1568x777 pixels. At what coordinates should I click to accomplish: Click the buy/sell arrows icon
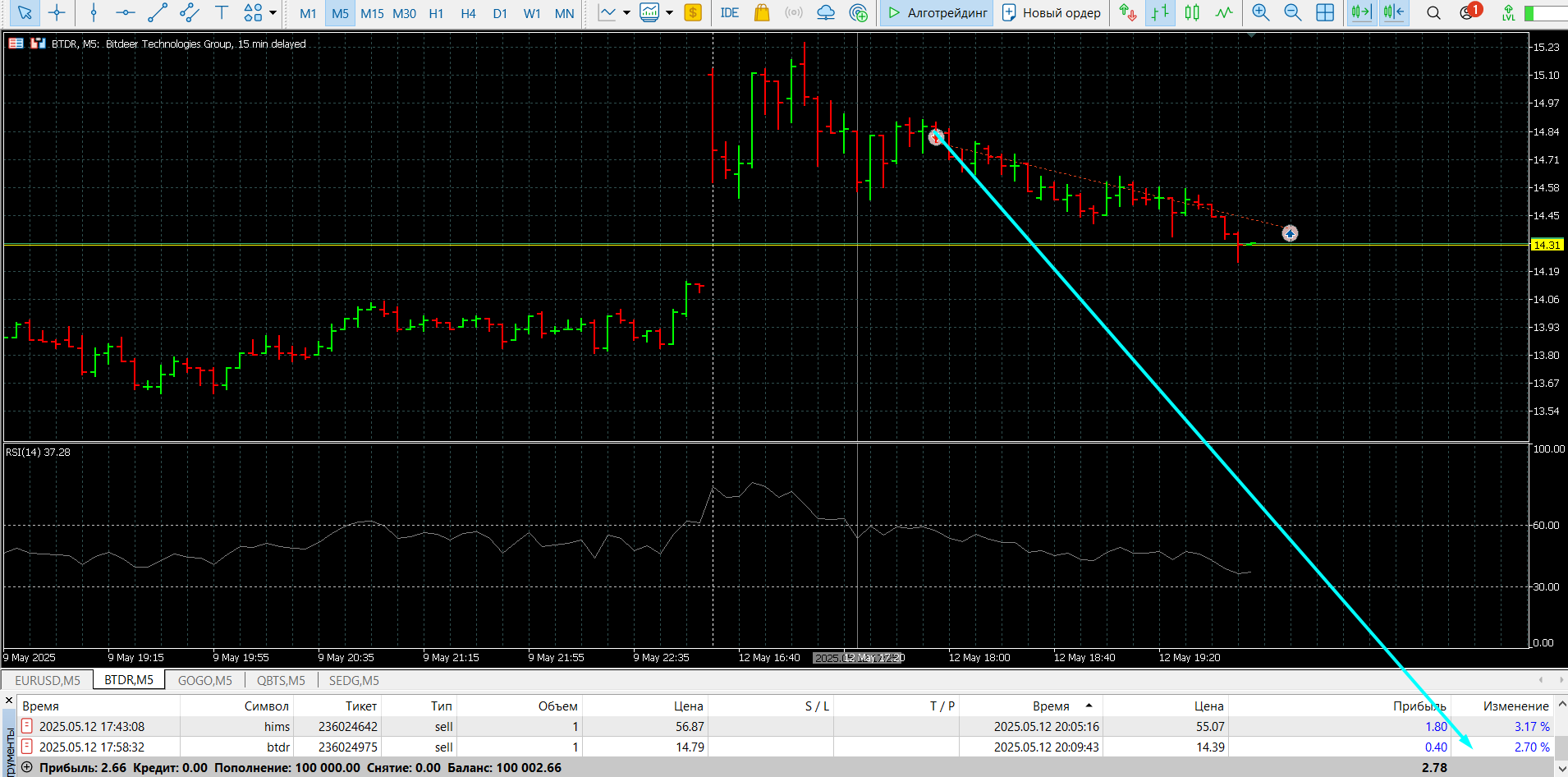pos(1128,12)
